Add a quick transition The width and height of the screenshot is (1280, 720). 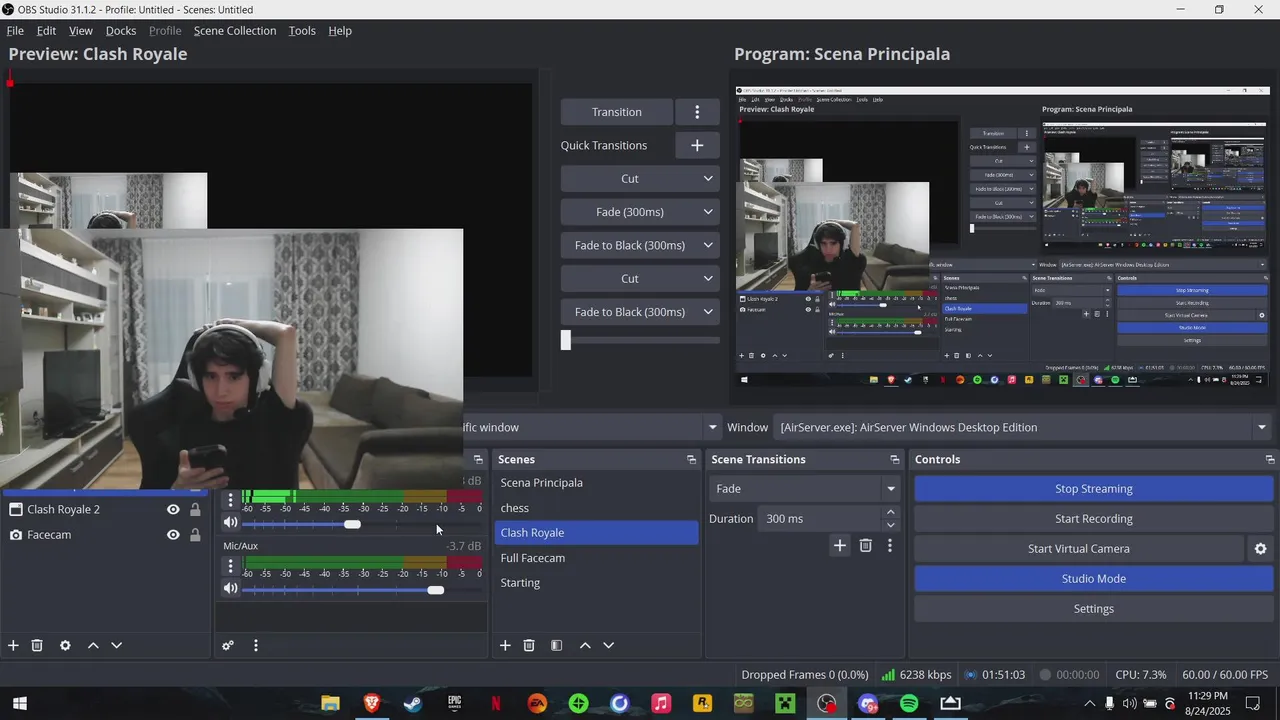(697, 145)
